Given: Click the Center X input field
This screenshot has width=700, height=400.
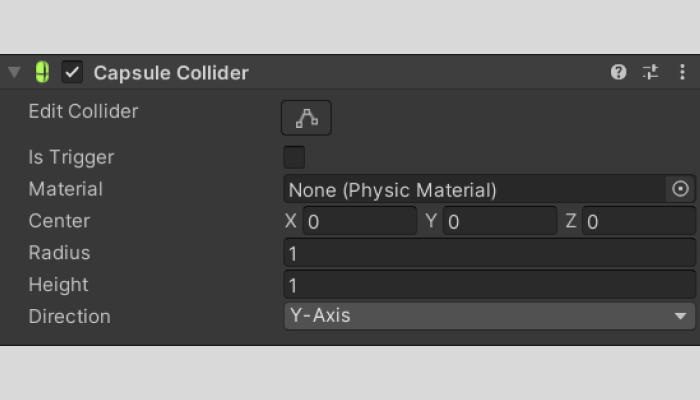Looking at the screenshot, I should coord(359,221).
